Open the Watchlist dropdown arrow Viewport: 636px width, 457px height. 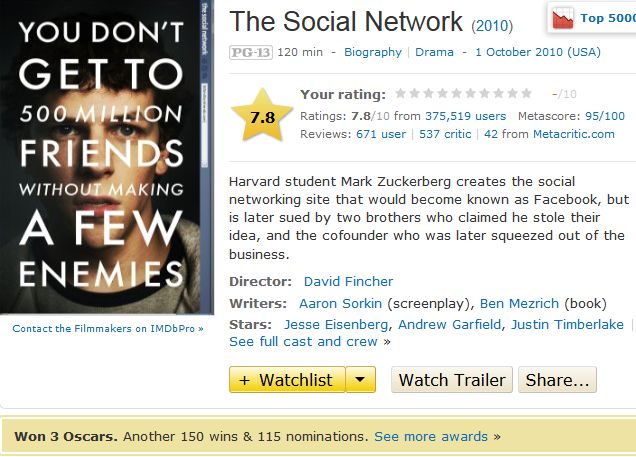point(362,380)
